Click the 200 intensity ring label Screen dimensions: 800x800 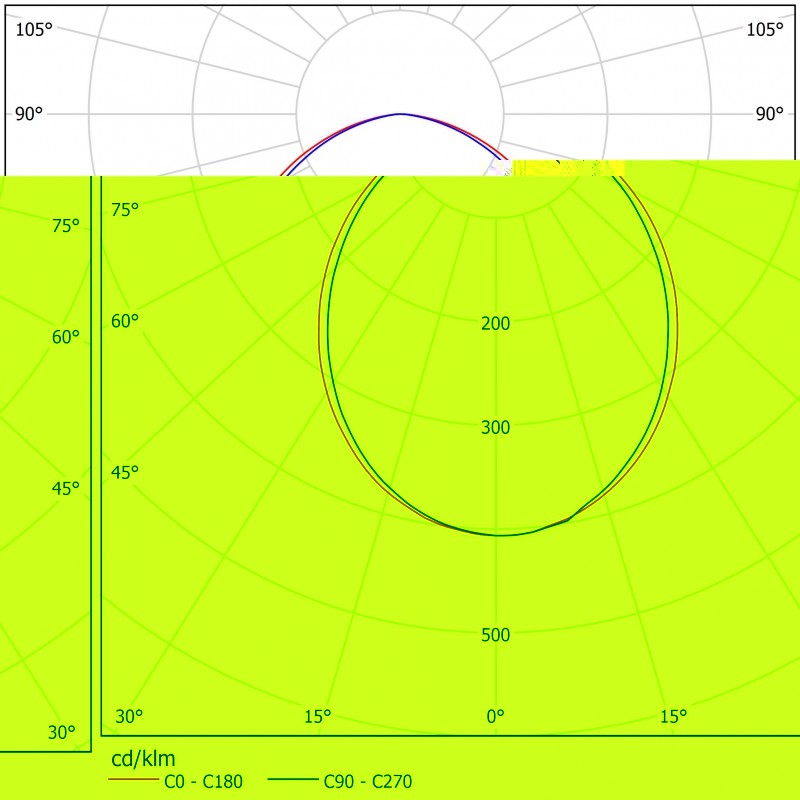click(495, 323)
